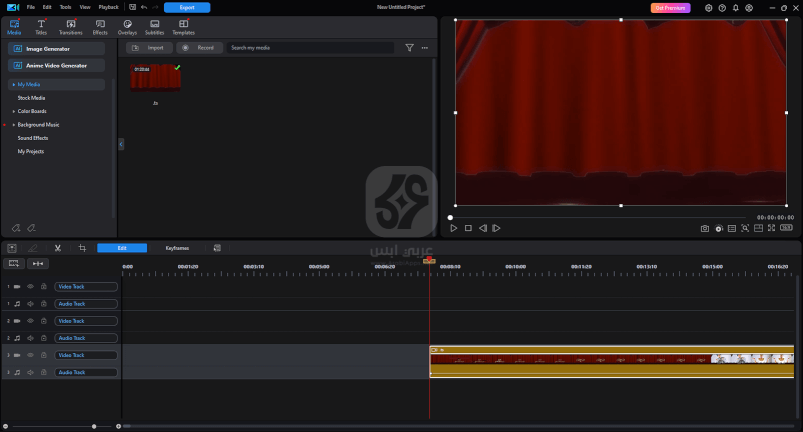Open the Transitions room

70,26
